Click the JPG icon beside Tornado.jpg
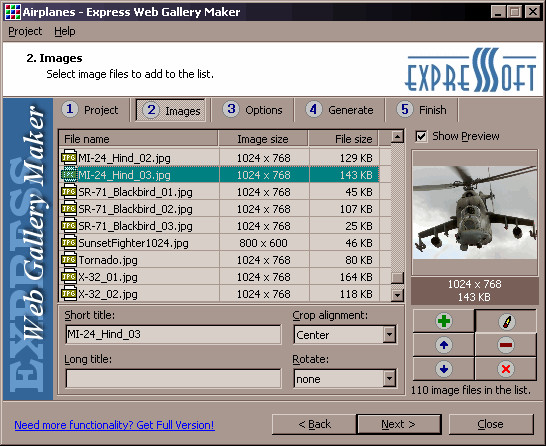This screenshot has height=446, width=546. pyautogui.click(x=69, y=260)
